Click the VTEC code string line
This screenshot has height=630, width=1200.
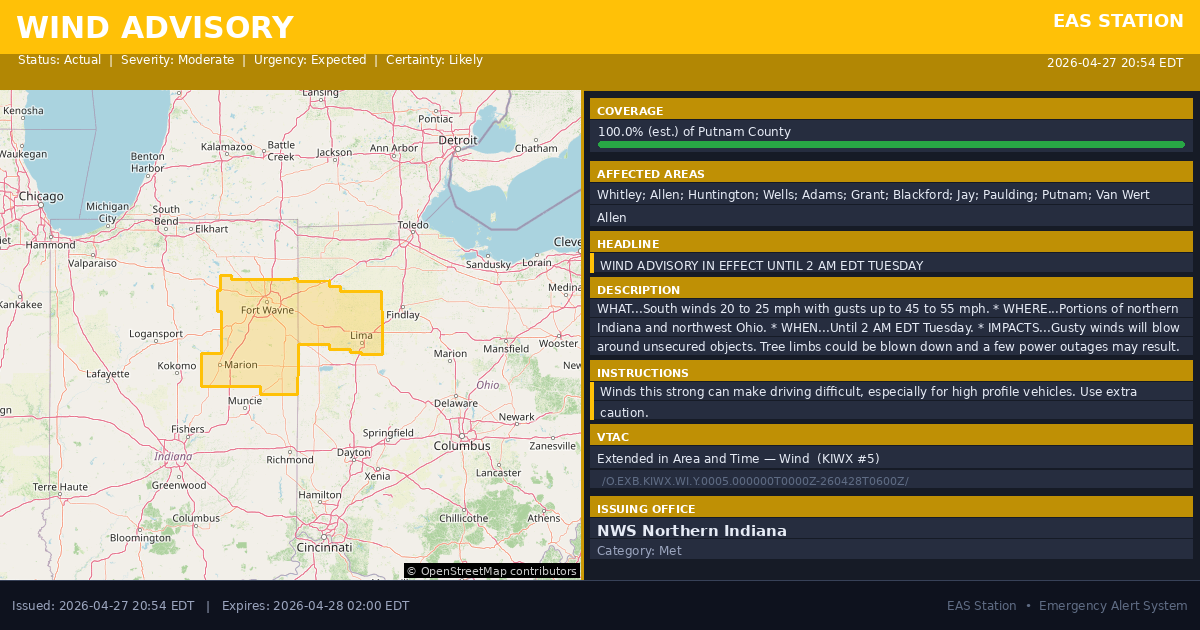click(x=755, y=481)
